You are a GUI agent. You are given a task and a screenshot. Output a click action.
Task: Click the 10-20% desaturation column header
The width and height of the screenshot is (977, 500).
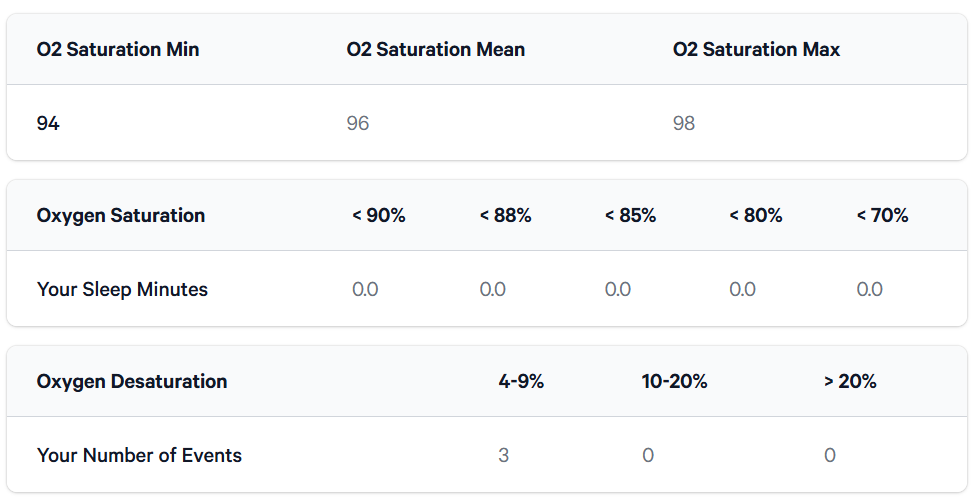(x=674, y=381)
